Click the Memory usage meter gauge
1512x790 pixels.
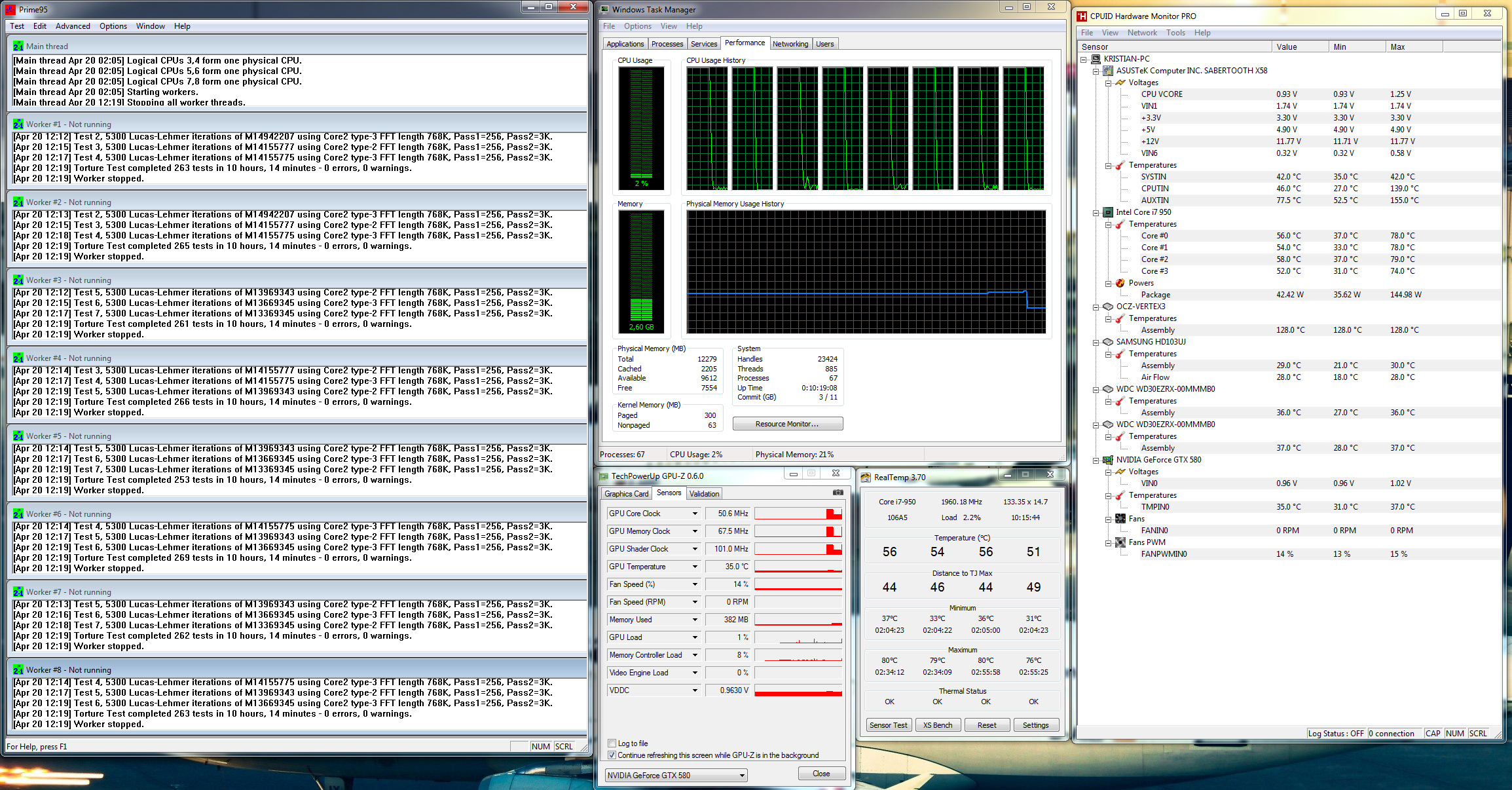pyautogui.click(x=641, y=271)
